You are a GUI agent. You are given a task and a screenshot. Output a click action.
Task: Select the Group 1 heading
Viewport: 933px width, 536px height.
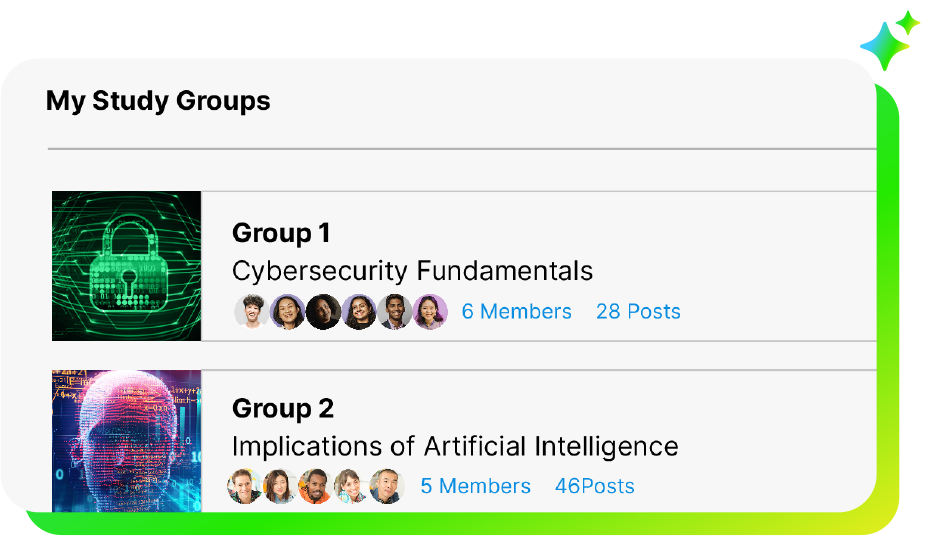281,233
